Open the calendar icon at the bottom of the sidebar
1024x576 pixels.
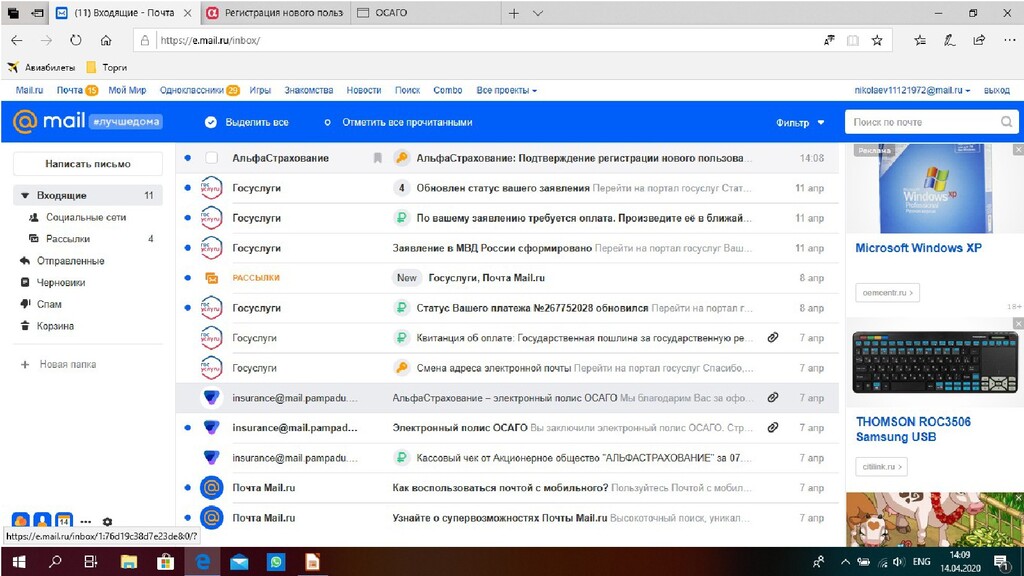64,520
